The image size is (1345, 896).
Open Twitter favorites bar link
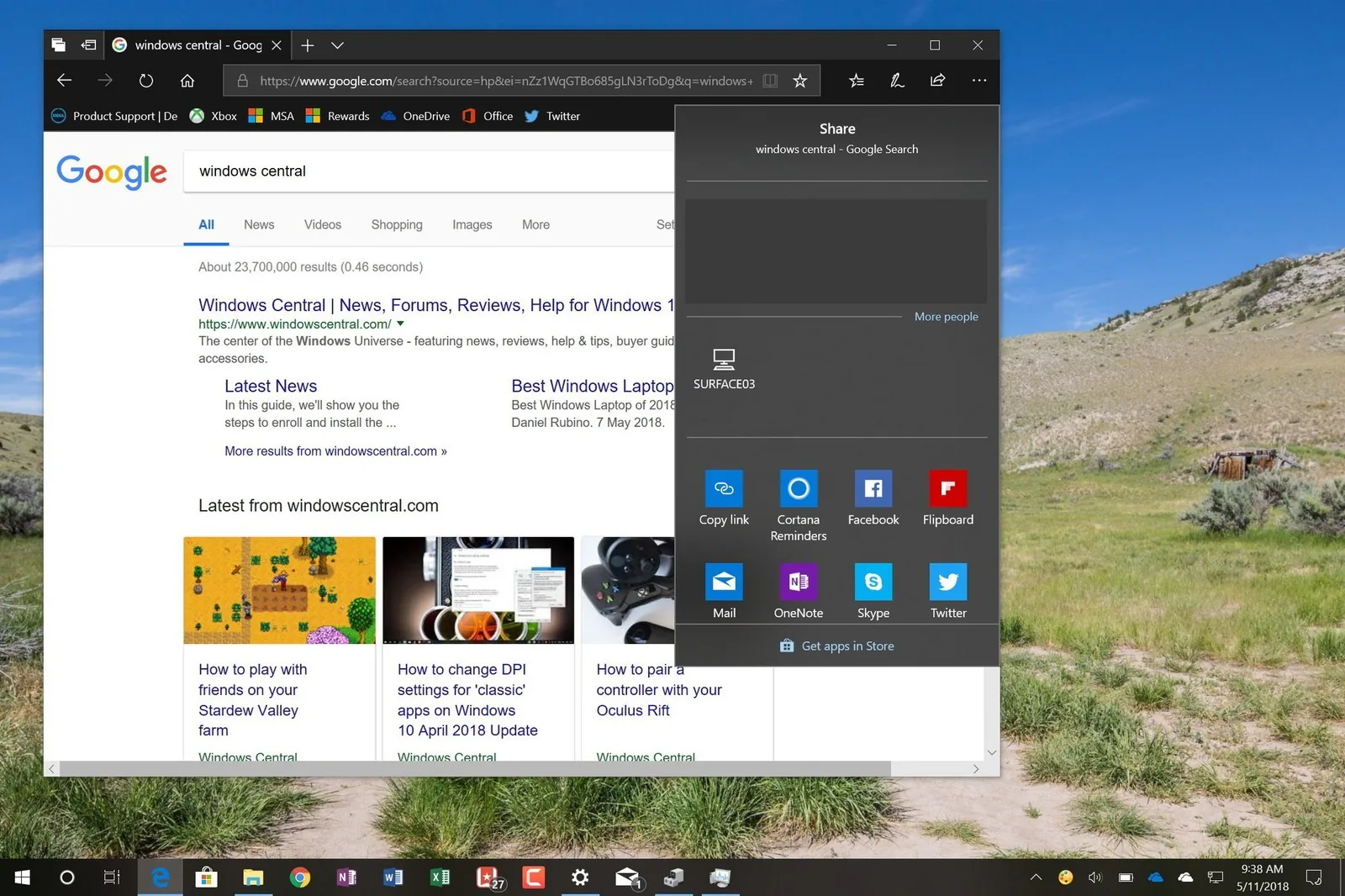[552, 116]
